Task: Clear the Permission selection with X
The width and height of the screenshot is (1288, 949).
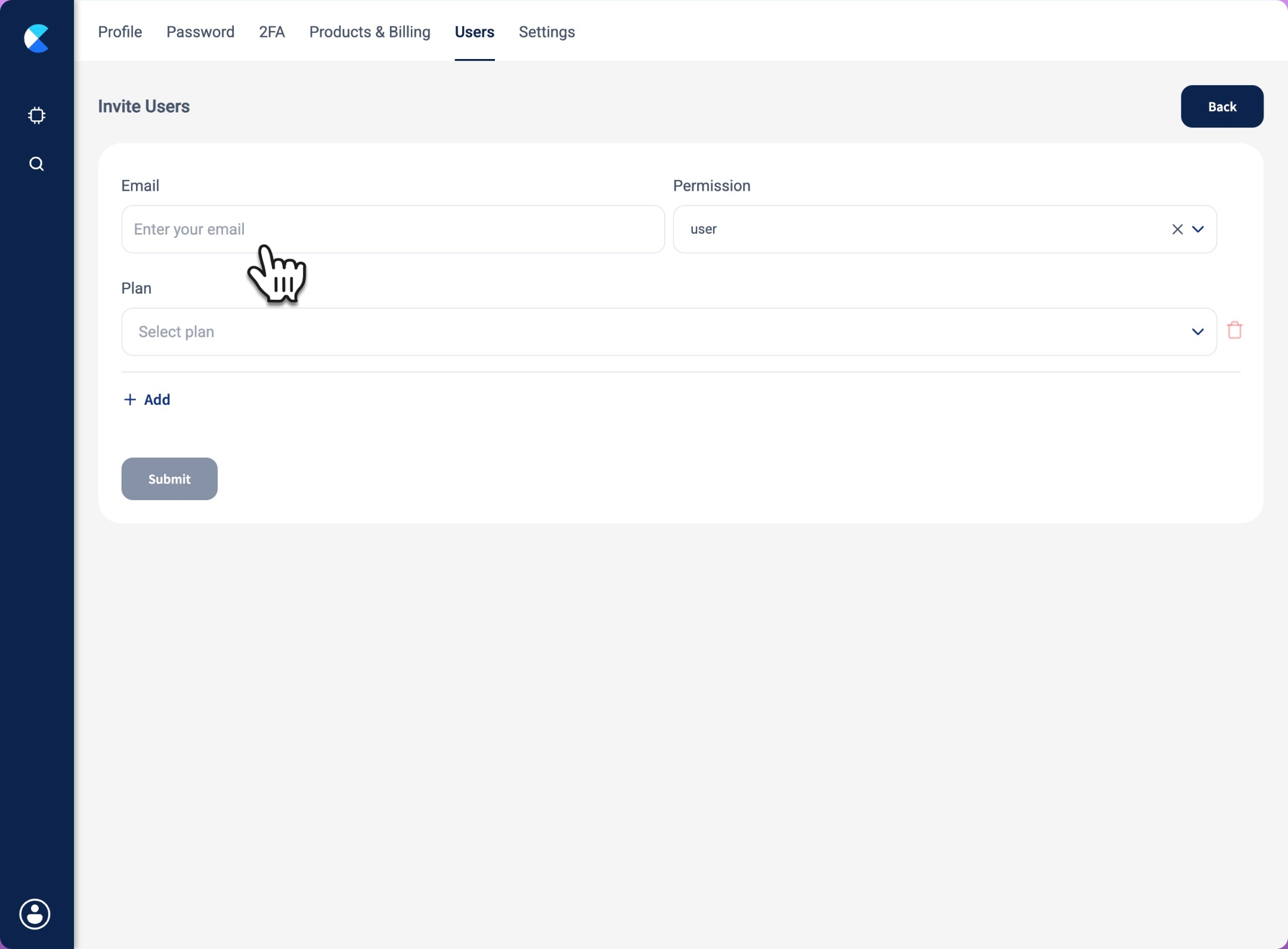Action: 1177,230
